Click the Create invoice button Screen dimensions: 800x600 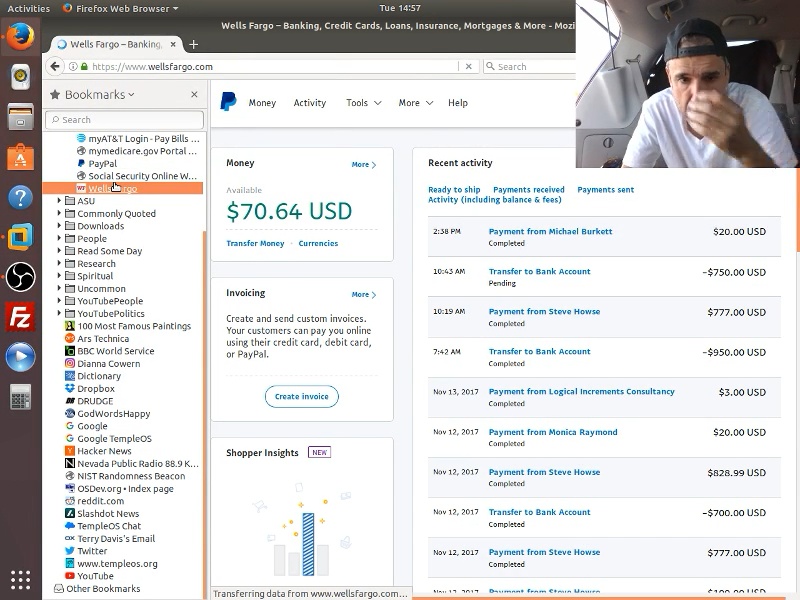302,396
